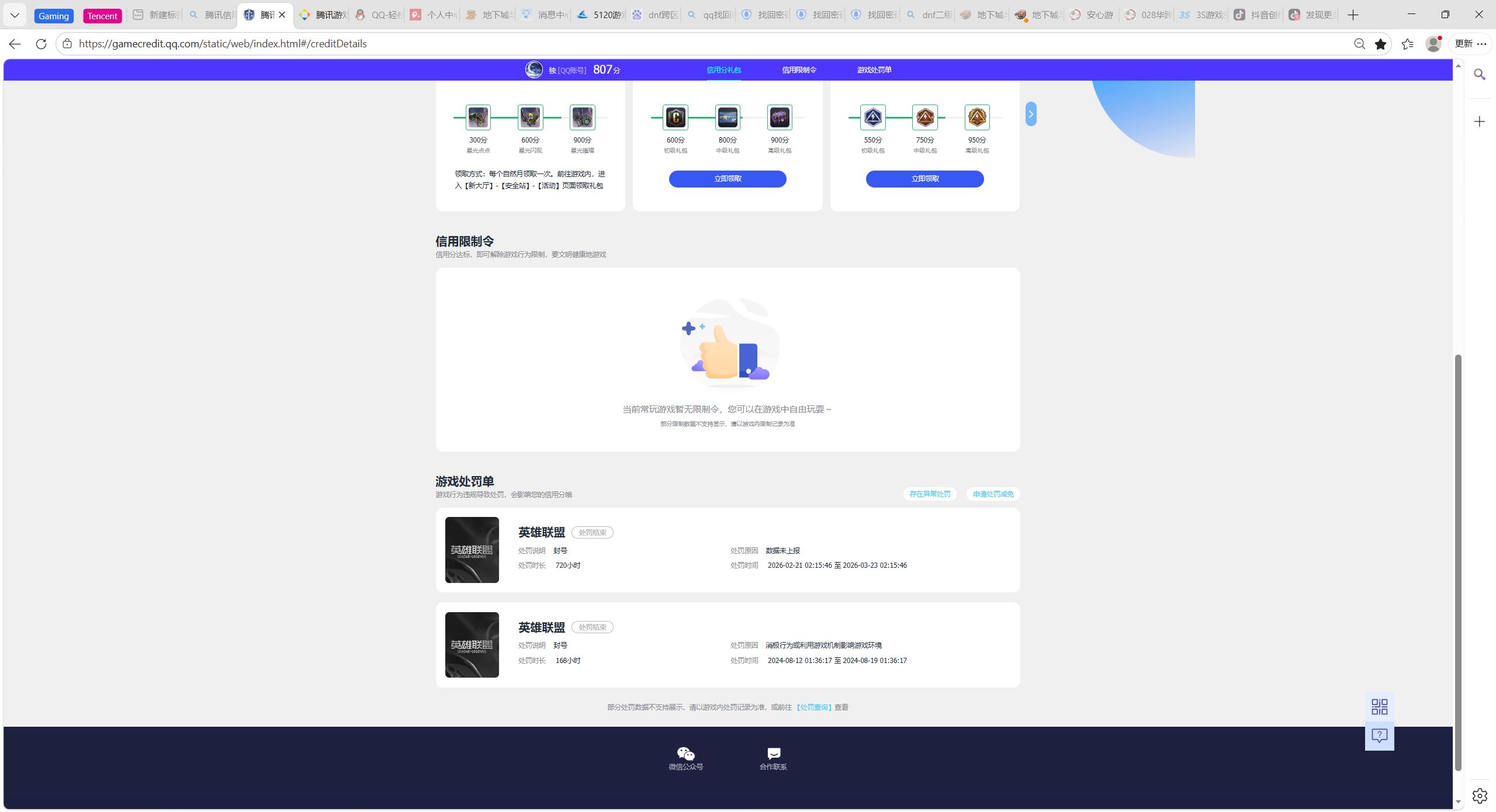Viewport: 1496px width, 812px height.
Task: Show the next gift cards with the arrow
Action: [1031, 114]
